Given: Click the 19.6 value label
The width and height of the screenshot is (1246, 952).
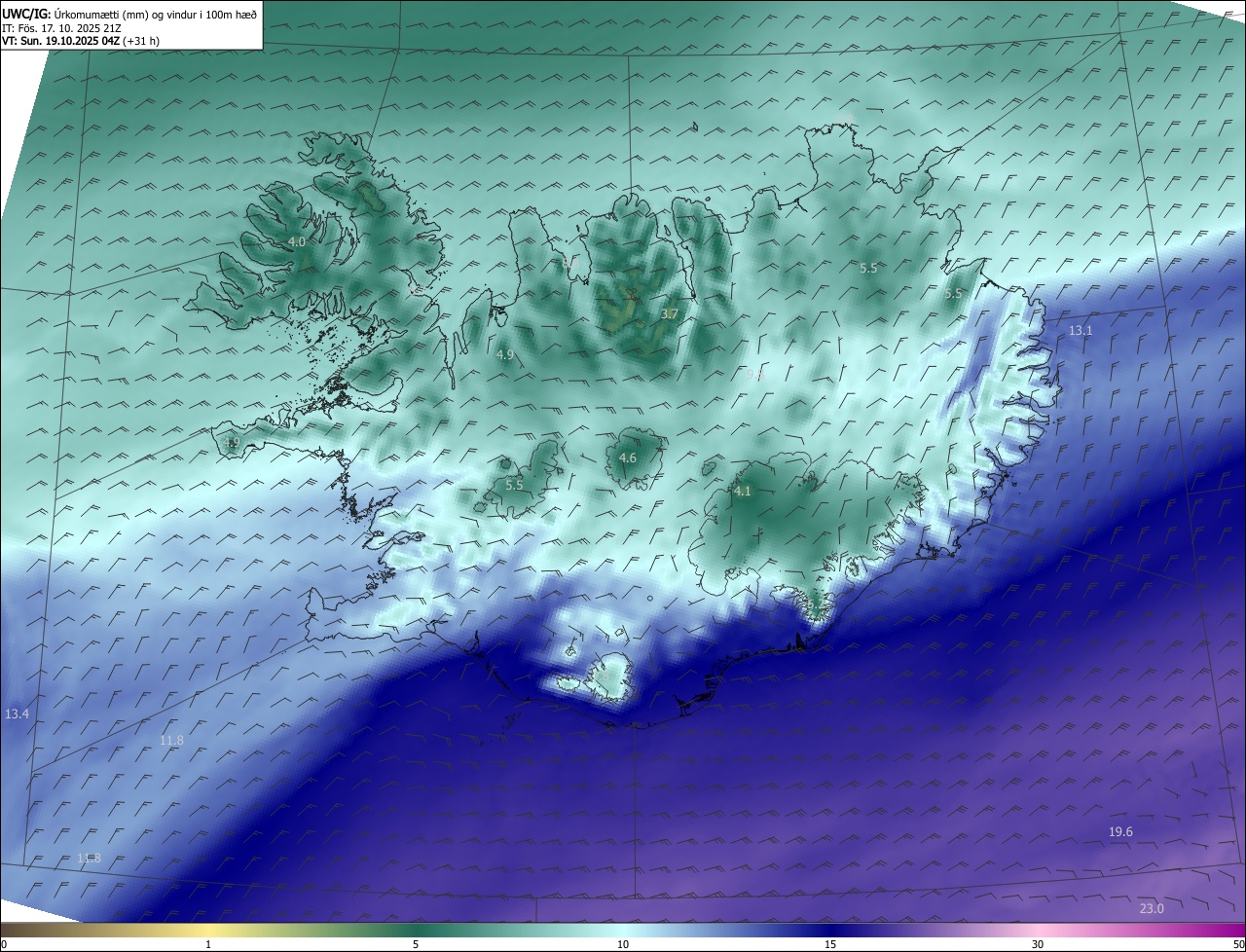Looking at the screenshot, I should [1120, 831].
